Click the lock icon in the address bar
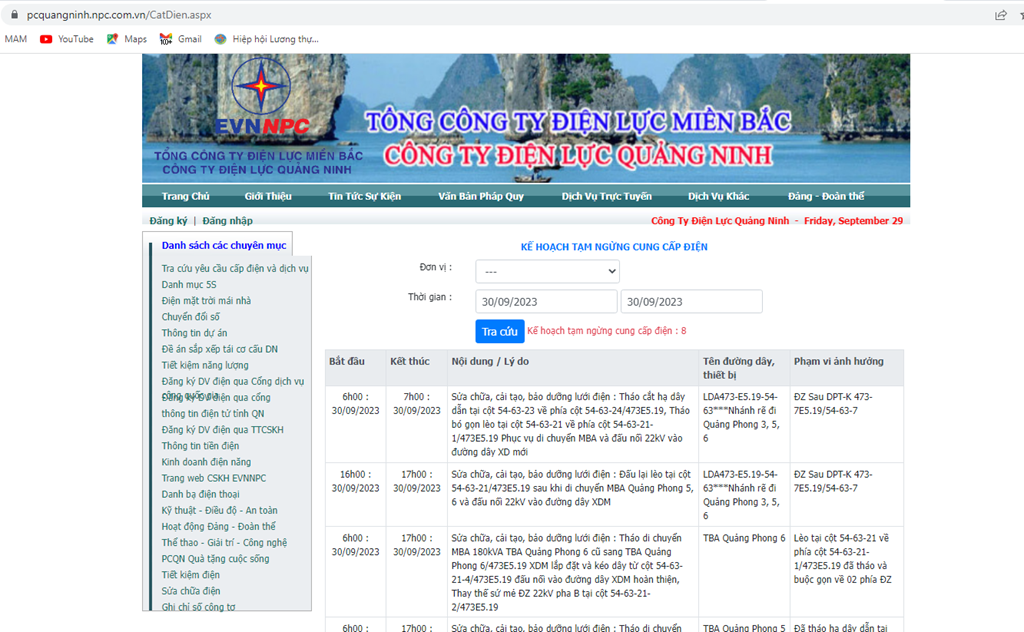The image size is (1024, 632). 14,14
